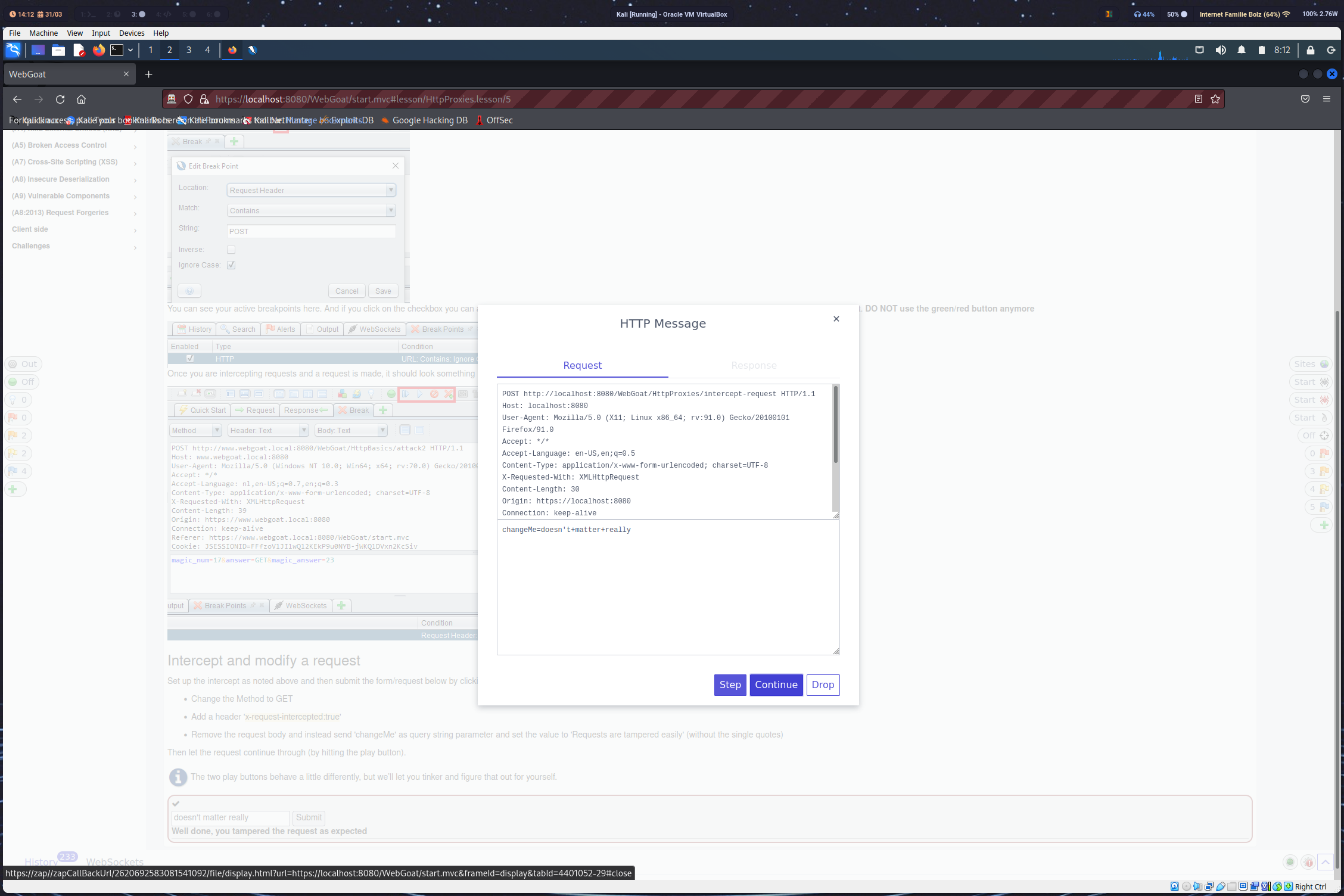Toggle the Sites tool in the right HUD
Viewport: 1344px width, 896px height.
click(1311, 364)
